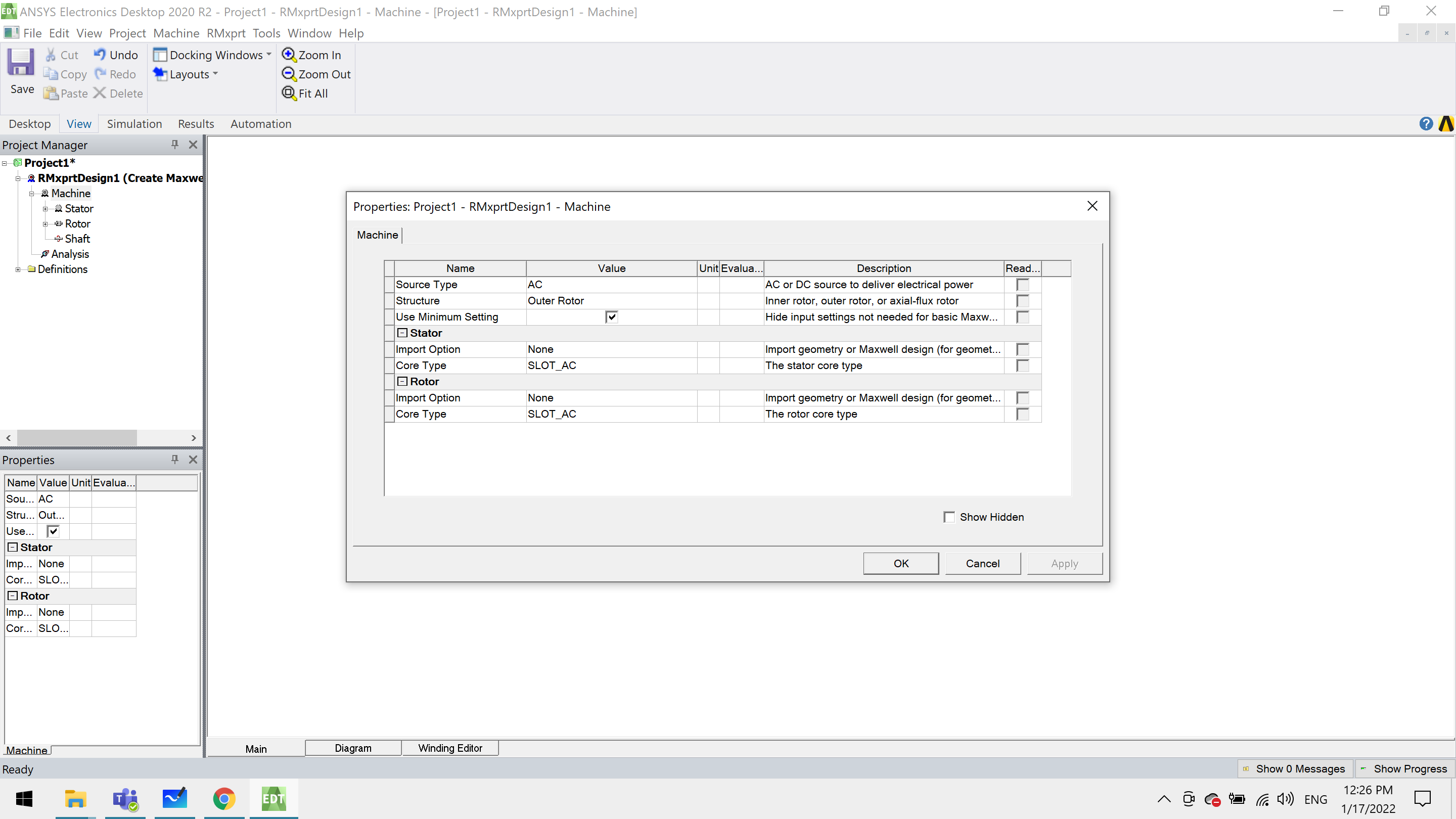Viewport: 1456px width, 819px height.
Task: Click the Source Type value AC
Action: [612, 285]
